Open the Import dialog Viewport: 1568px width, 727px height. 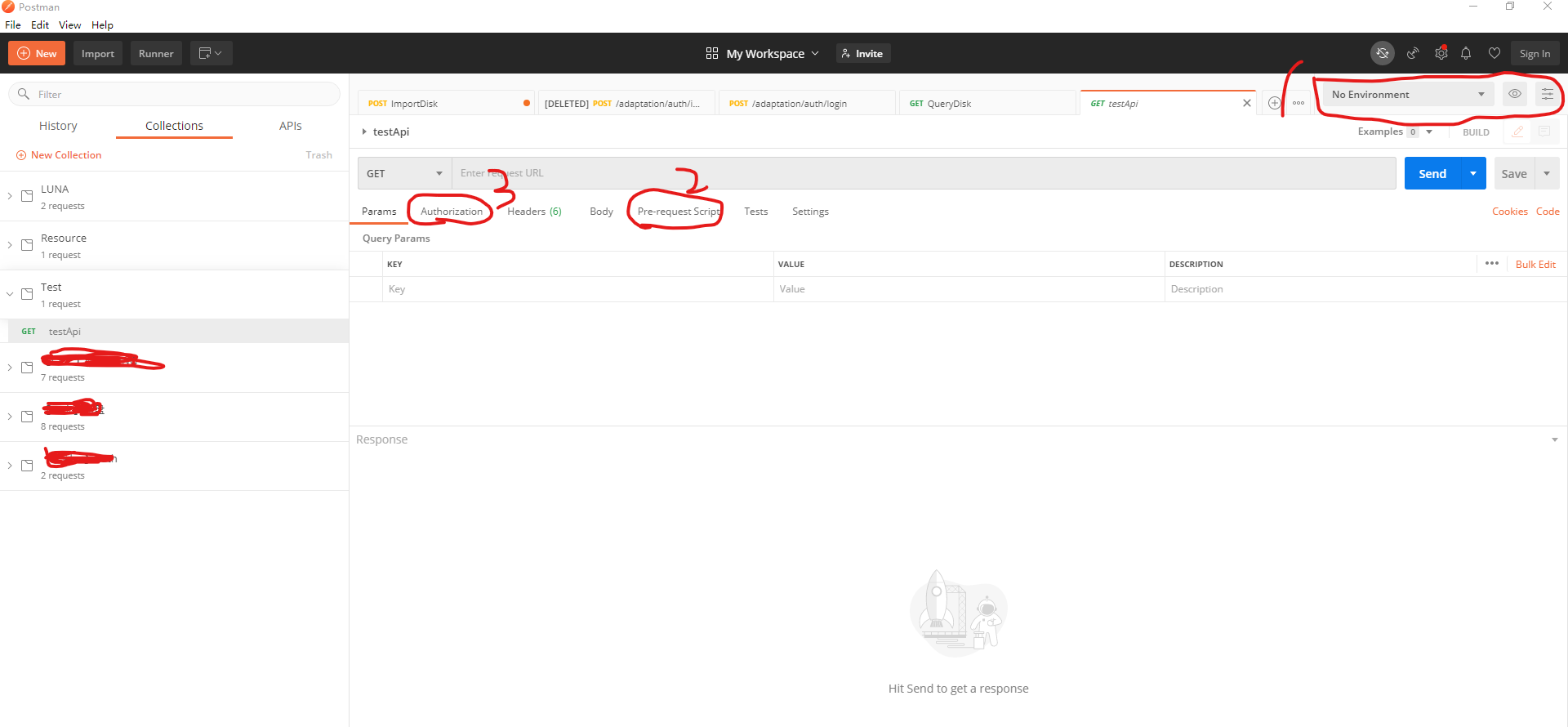pyautogui.click(x=98, y=53)
